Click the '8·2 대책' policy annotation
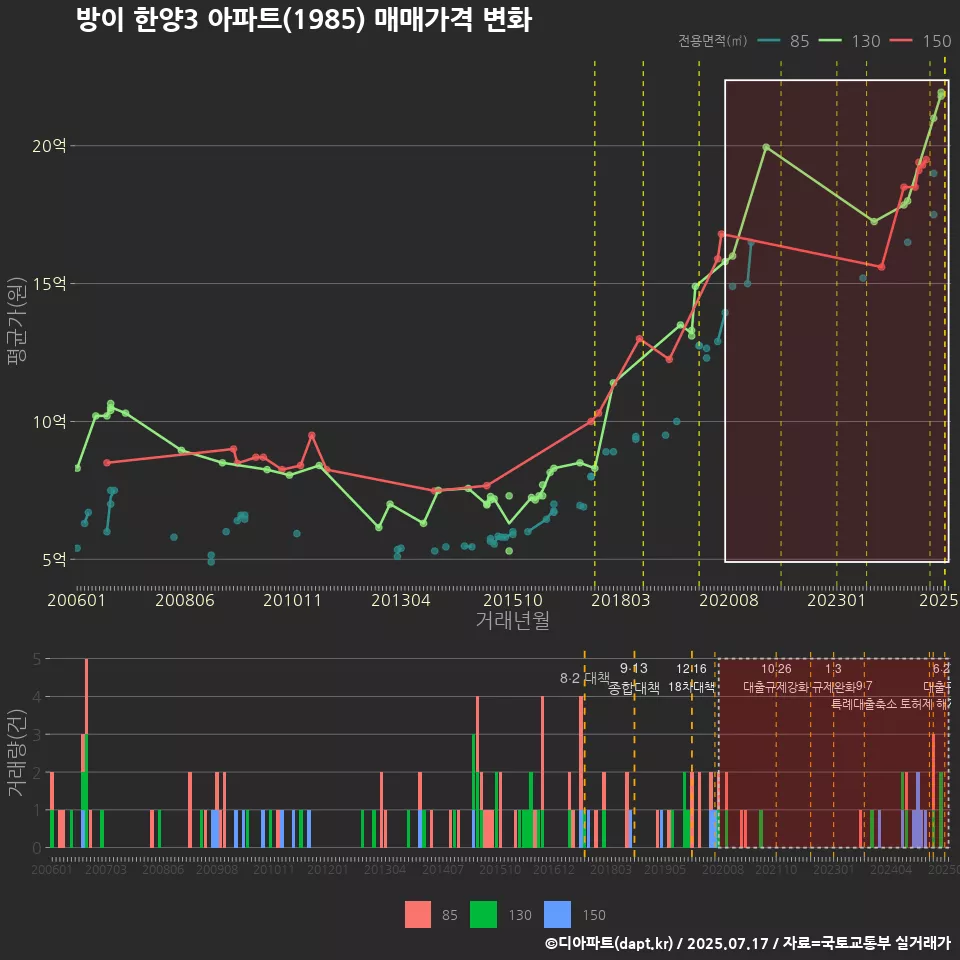Viewport: 960px width, 960px height. (585, 678)
